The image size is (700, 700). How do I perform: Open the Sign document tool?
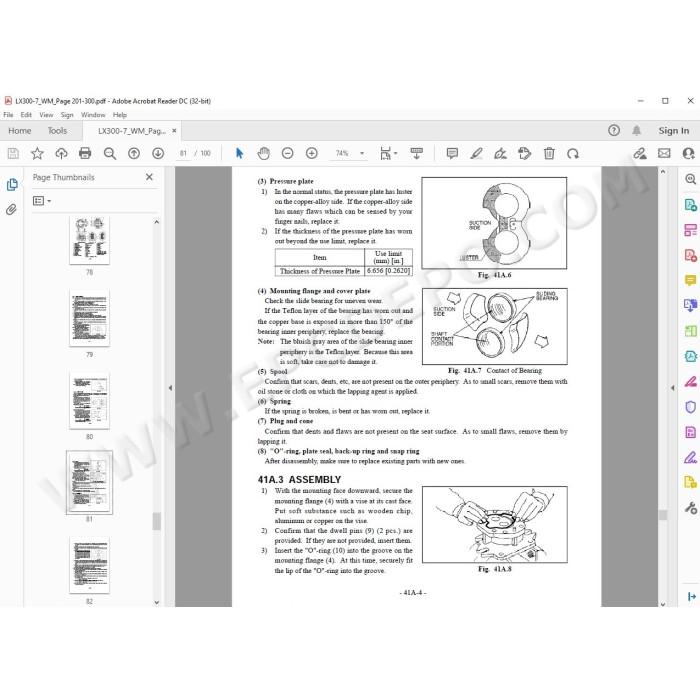500,154
